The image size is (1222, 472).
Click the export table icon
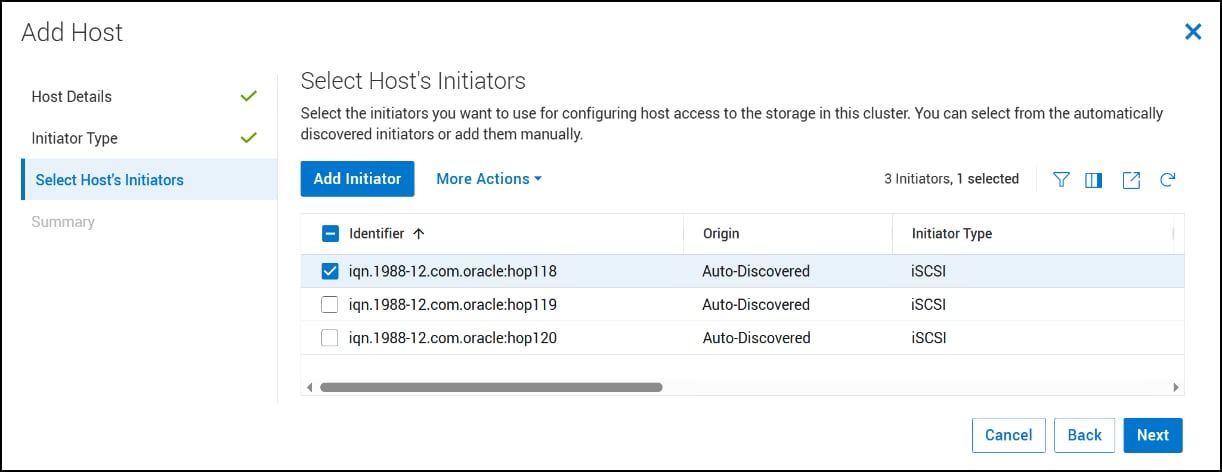[x=1131, y=180]
